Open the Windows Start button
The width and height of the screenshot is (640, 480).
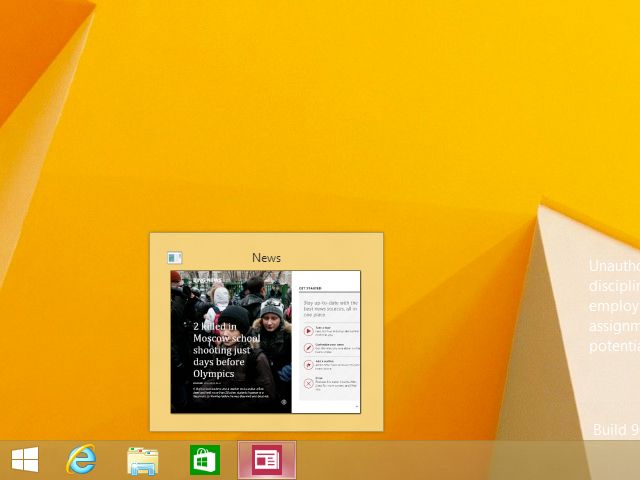click(x=25, y=460)
